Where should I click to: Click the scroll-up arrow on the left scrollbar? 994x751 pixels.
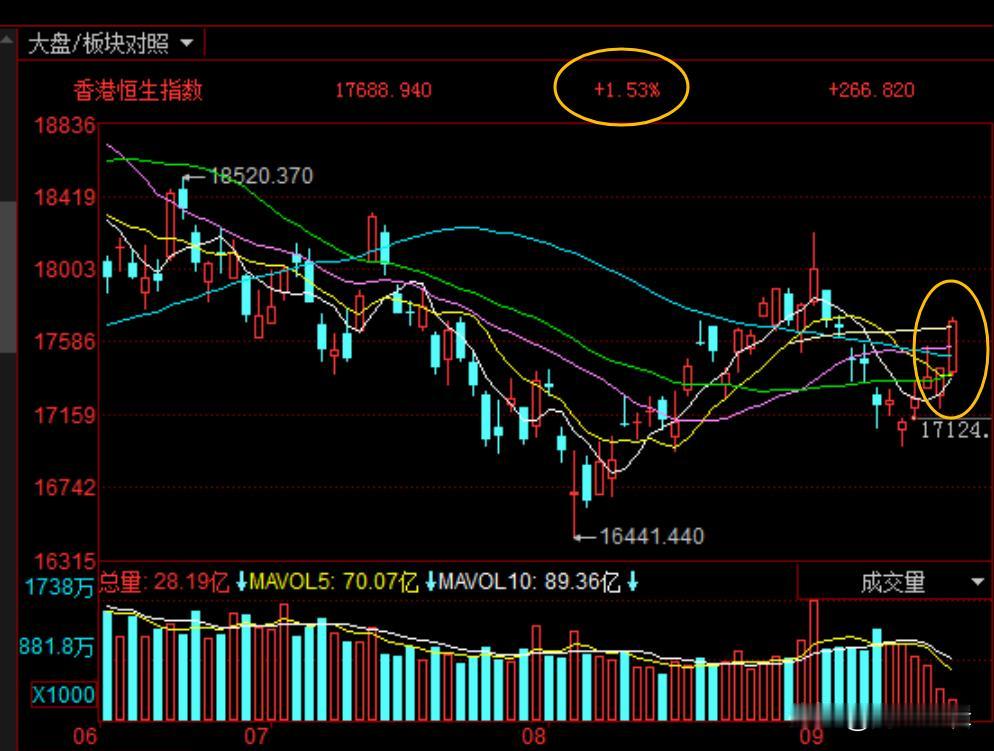point(7,40)
